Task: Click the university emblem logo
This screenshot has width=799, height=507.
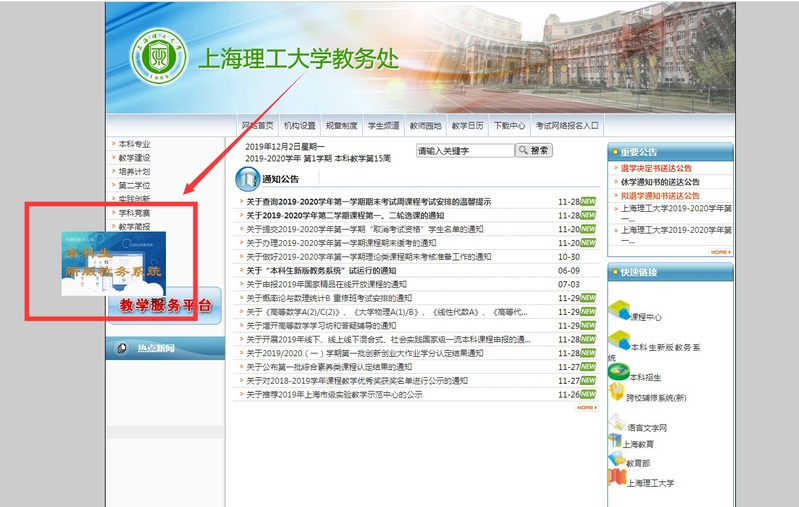Action: (158, 56)
